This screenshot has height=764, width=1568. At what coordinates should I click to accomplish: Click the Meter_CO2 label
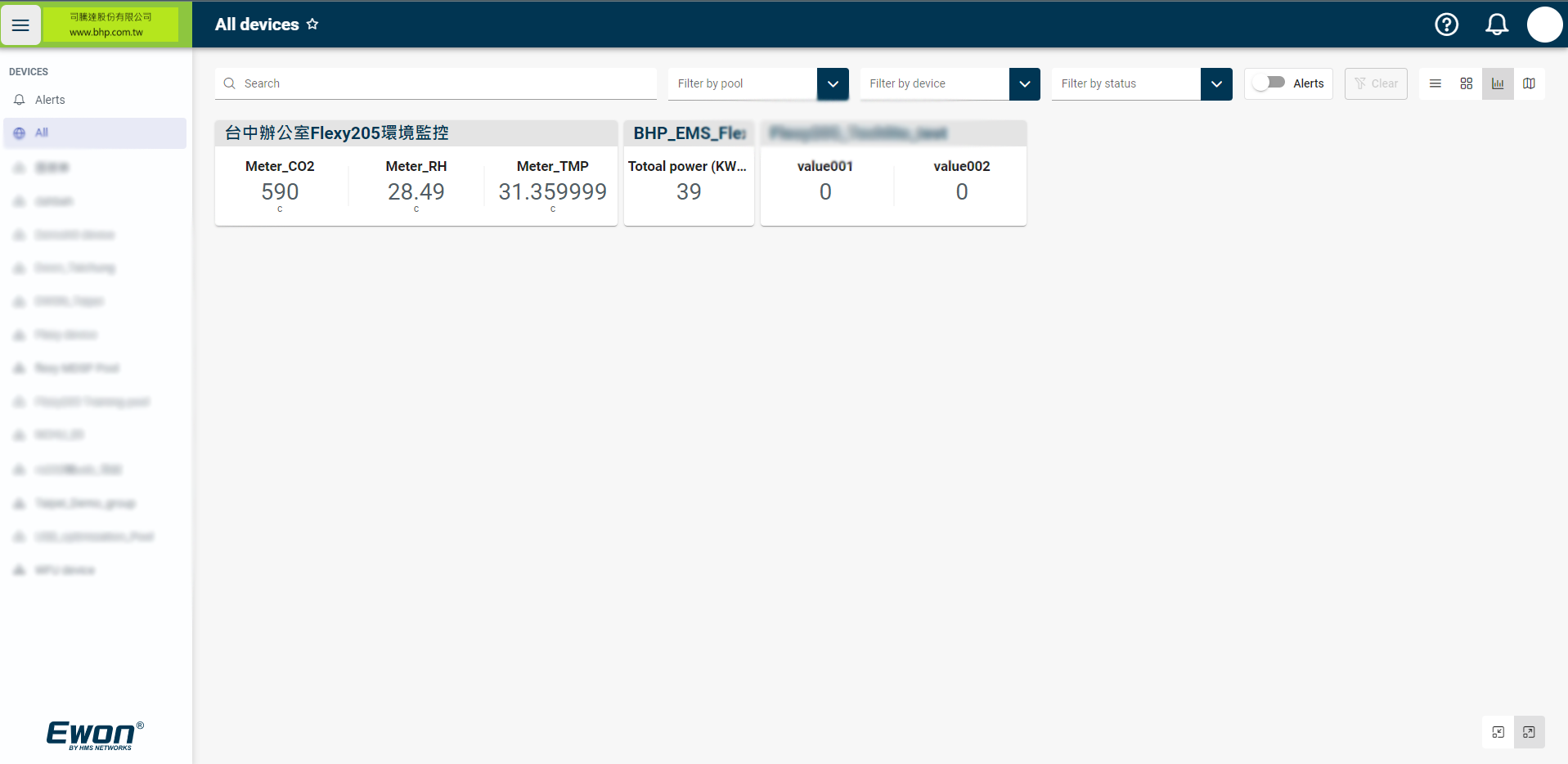click(280, 166)
